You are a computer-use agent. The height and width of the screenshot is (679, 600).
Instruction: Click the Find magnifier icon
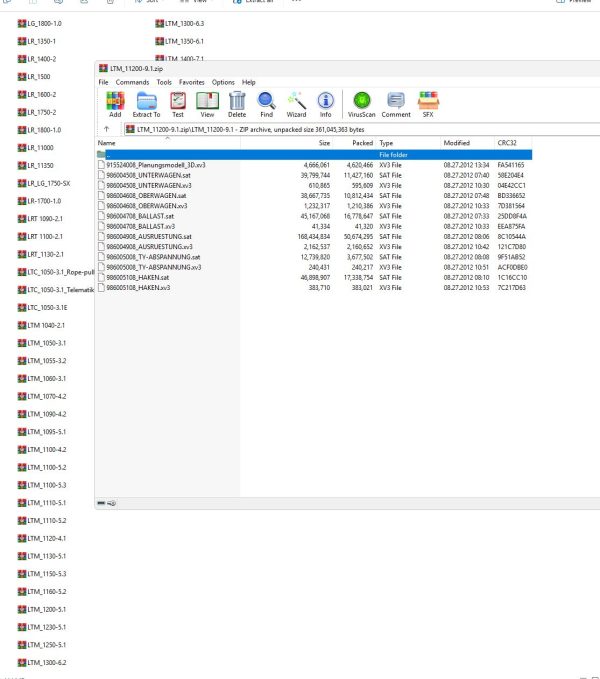click(x=266, y=105)
